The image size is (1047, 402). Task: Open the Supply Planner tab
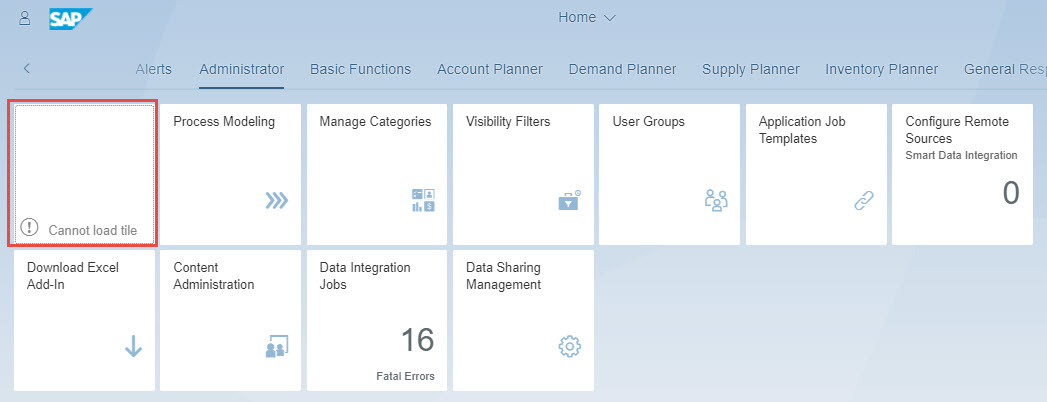point(751,69)
